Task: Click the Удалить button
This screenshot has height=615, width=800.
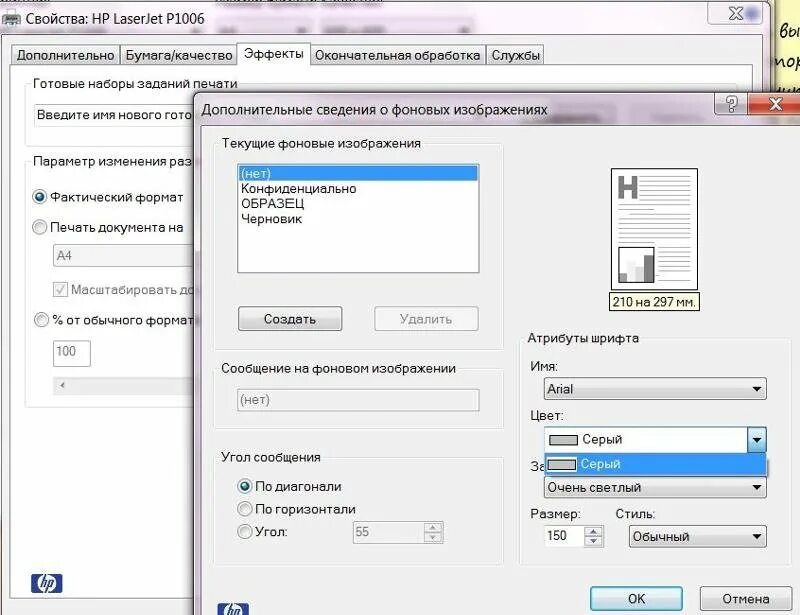Action: tap(426, 319)
